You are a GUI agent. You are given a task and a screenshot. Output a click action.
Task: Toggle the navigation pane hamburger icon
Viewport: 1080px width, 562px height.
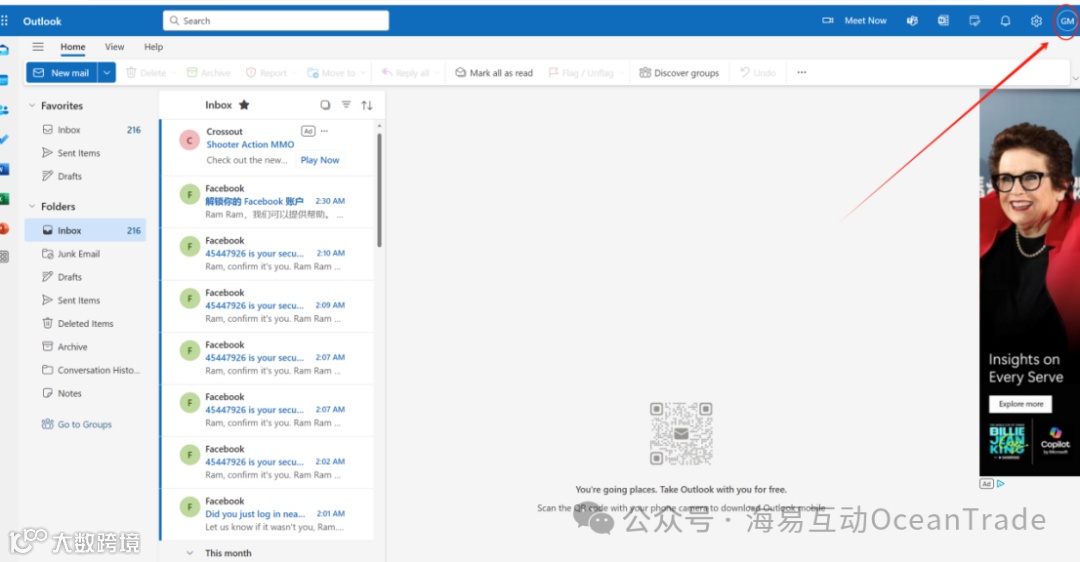tap(38, 47)
